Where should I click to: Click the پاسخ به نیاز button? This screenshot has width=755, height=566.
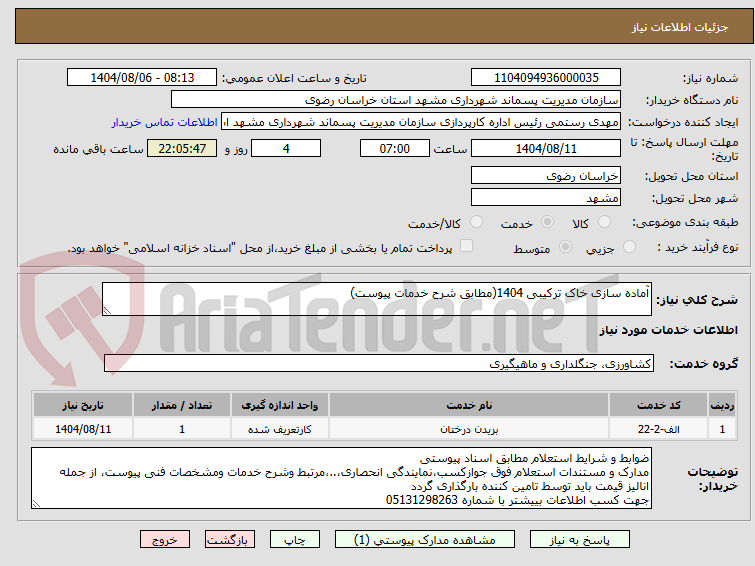tap(580, 540)
